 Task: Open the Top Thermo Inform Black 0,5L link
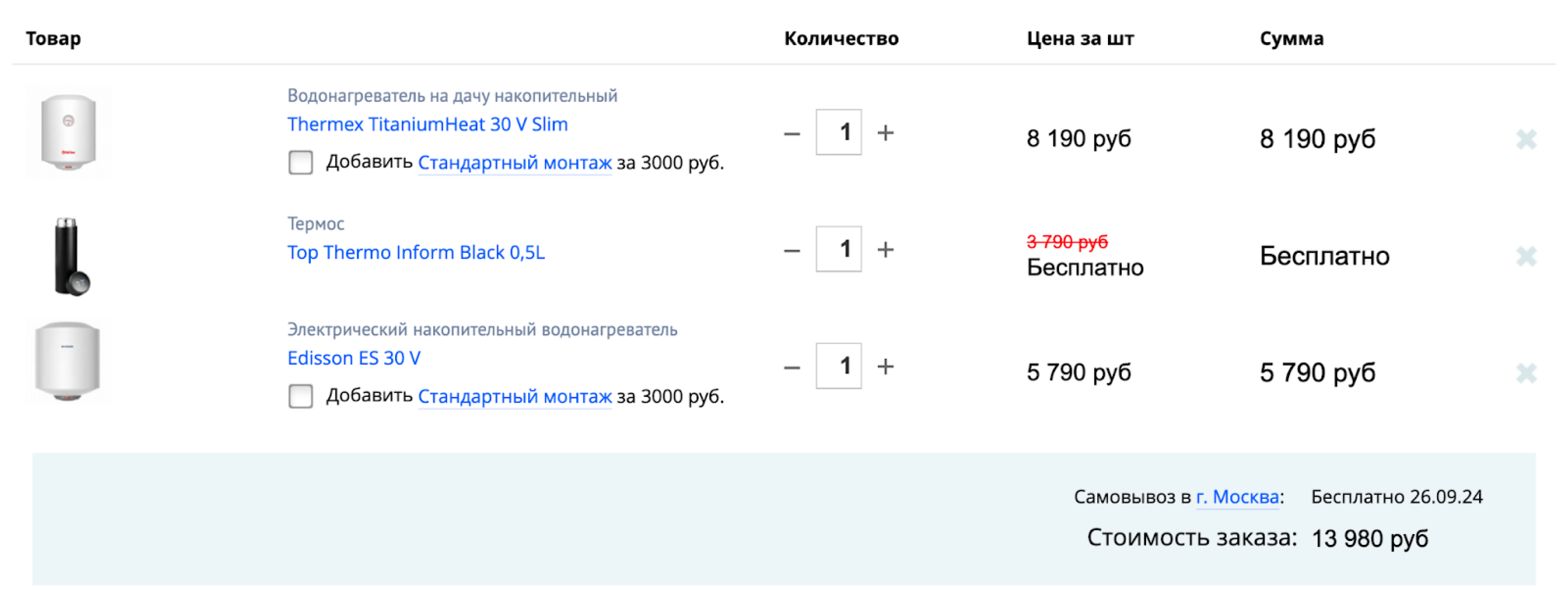pyautogui.click(x=416, y=252)
